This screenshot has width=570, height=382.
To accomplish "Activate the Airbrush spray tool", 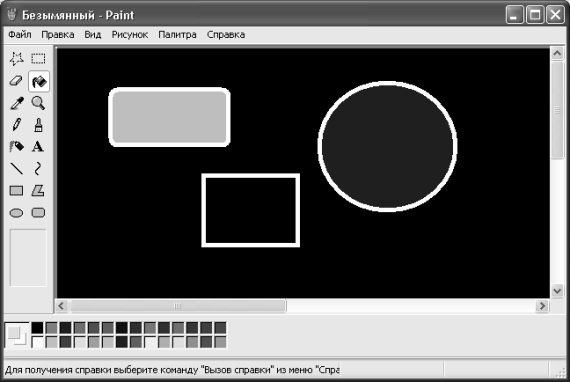I will tap(16, 147).
